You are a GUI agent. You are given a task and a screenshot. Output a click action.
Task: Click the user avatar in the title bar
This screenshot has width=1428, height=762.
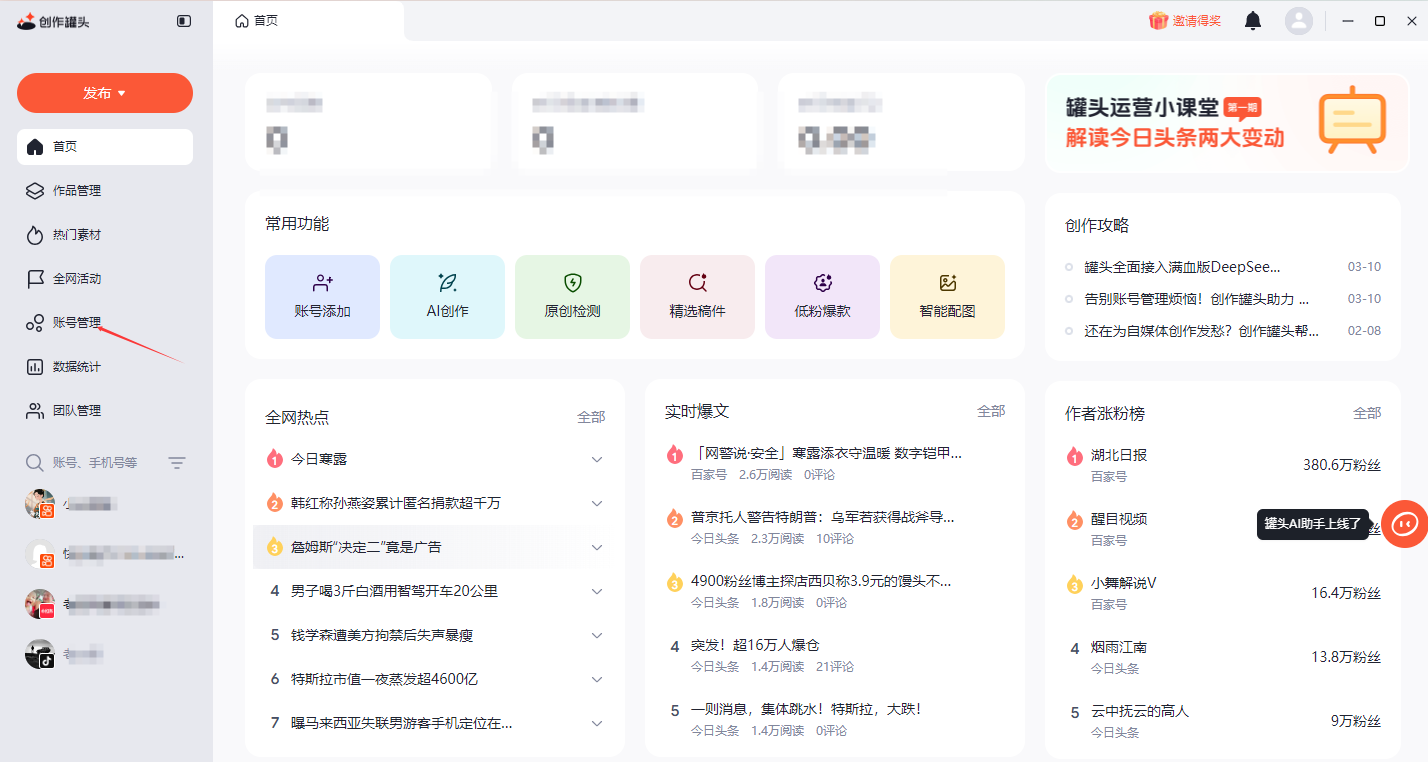click(1298, 20)
